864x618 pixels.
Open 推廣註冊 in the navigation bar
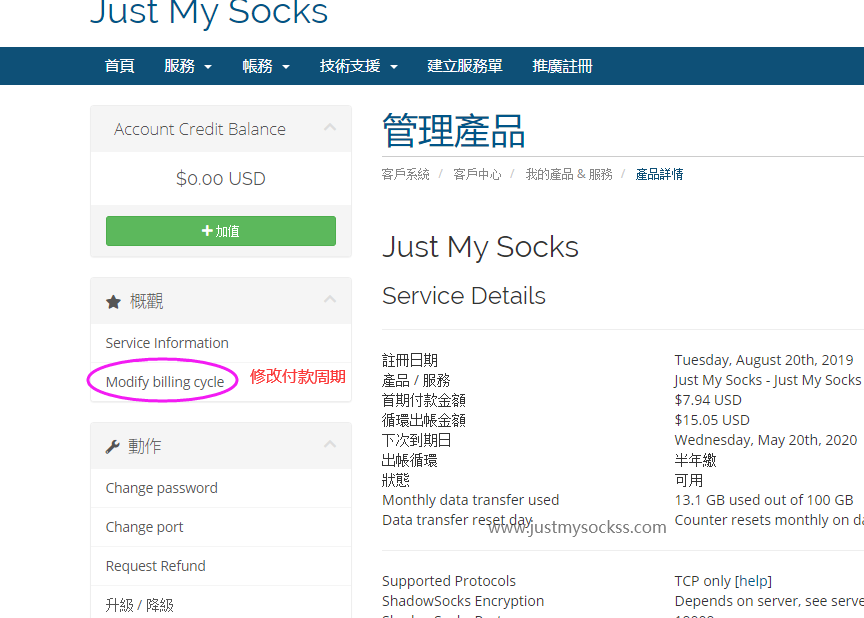(x=562, y=66)
